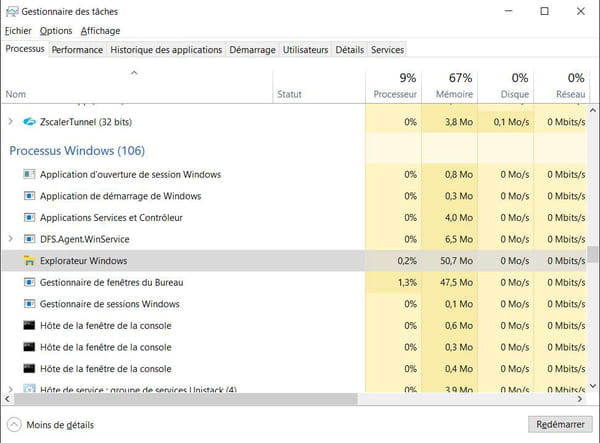Select Gestionnaire de sessions Windows row
The width and height of the screenshot is (600, 443).
tap(294, 304)
